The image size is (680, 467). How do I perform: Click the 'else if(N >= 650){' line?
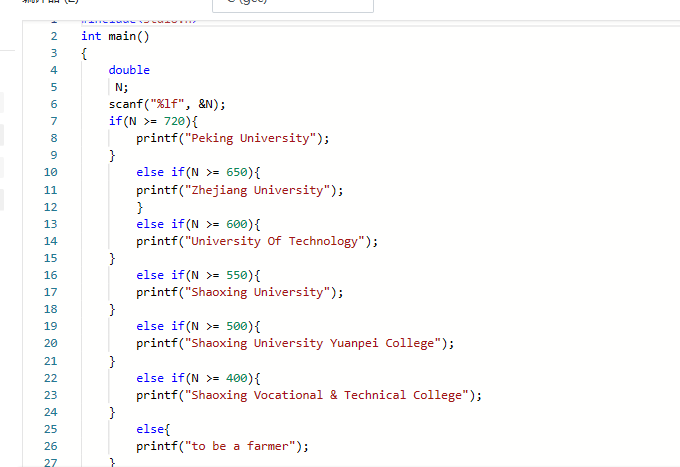point(198,173)
